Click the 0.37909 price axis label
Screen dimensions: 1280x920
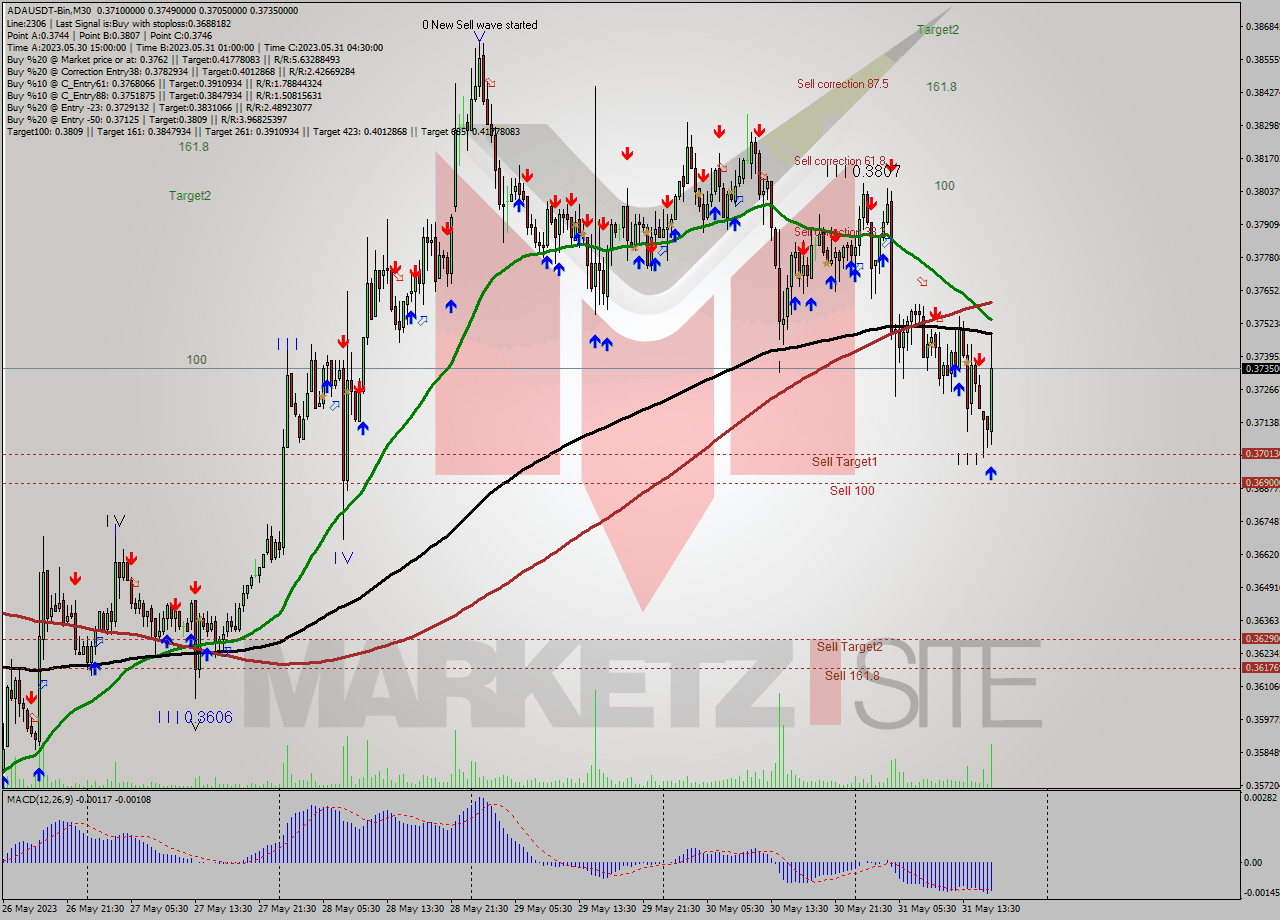1261,224
